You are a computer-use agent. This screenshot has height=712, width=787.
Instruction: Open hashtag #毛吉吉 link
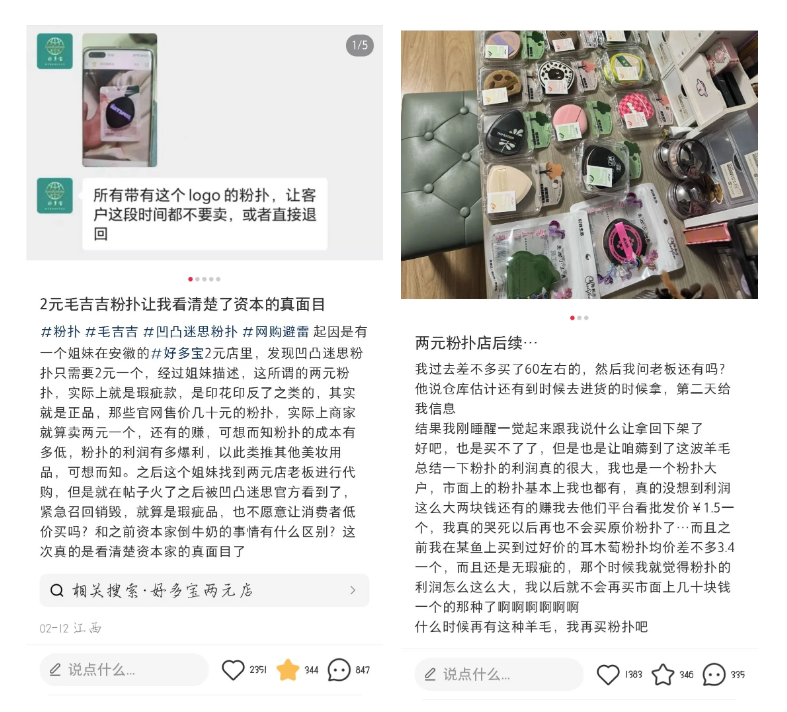point(111,332)
